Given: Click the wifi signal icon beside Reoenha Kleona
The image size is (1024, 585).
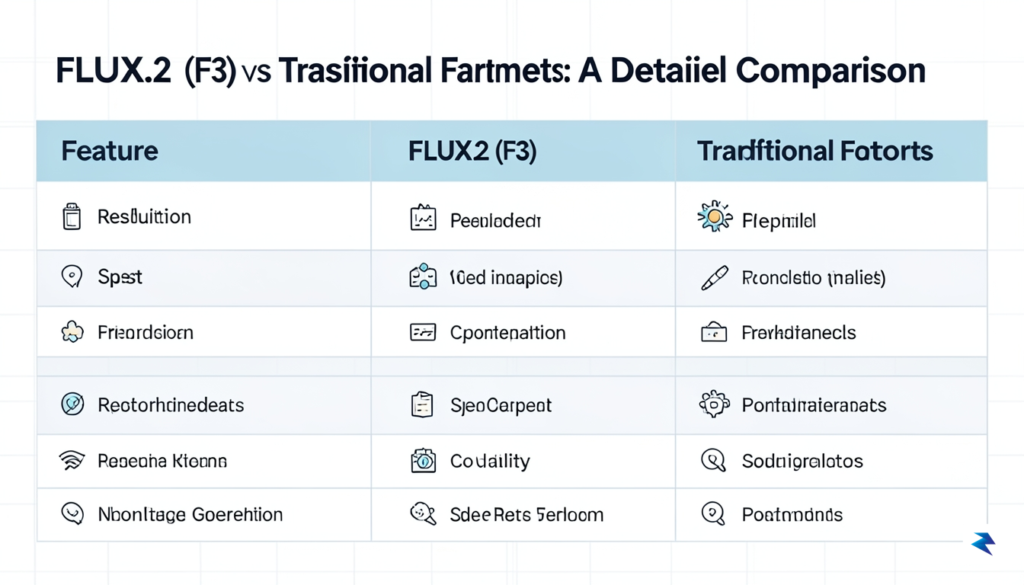Looking at the screenshot, I should [72, 460].
